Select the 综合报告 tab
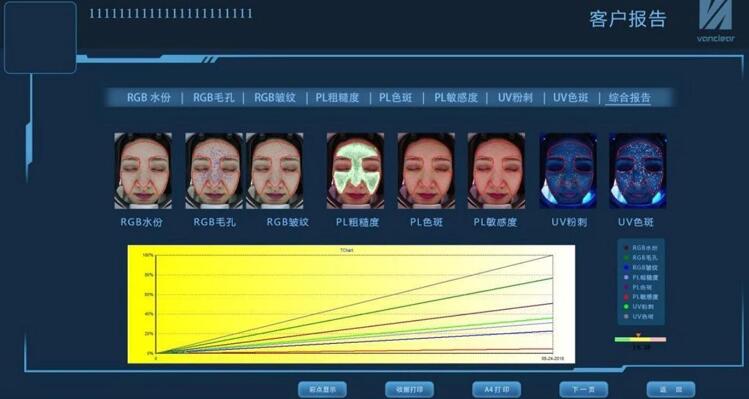Image resolution: width=749 pixels, height=399 pixels. (x=628, y=97)
